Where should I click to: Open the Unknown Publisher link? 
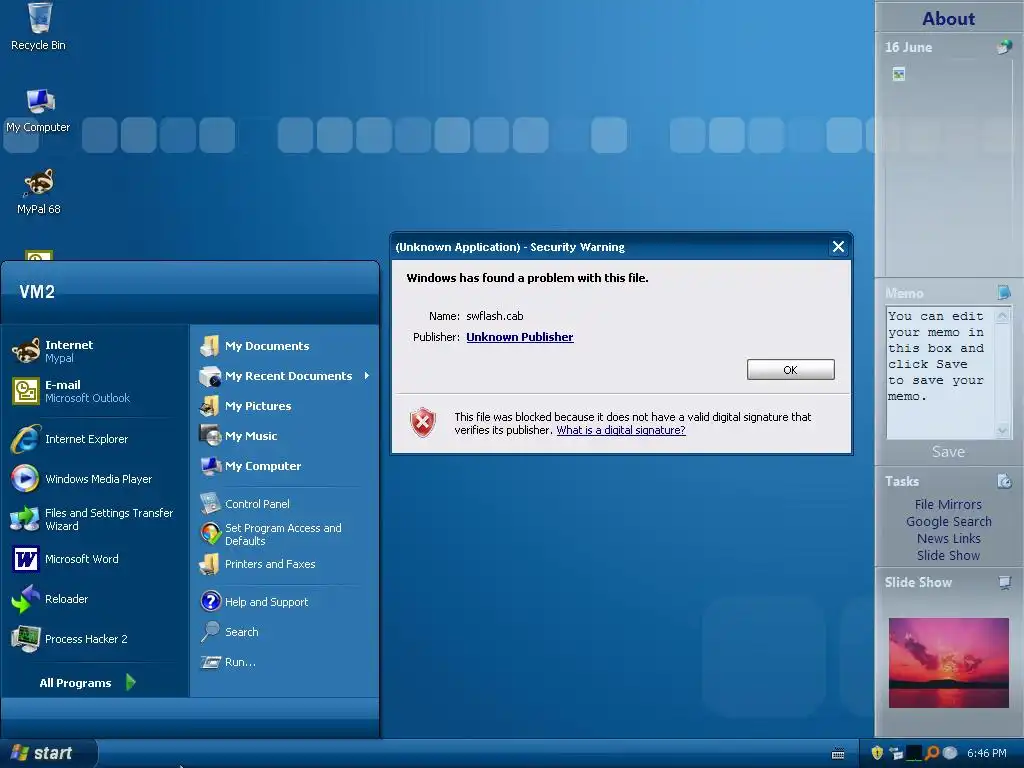(520, 337)
